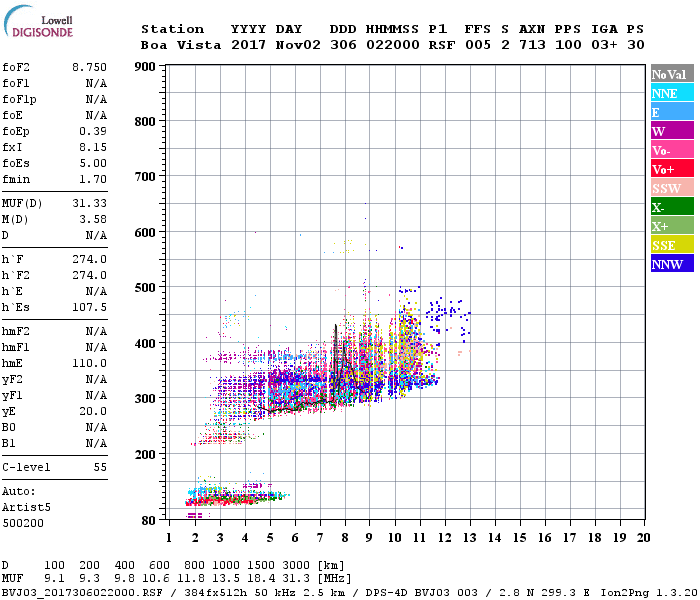Viewport: 700px width, 600px height.
Task: Click the Lowell Digisonde logo
Action: 38,21
